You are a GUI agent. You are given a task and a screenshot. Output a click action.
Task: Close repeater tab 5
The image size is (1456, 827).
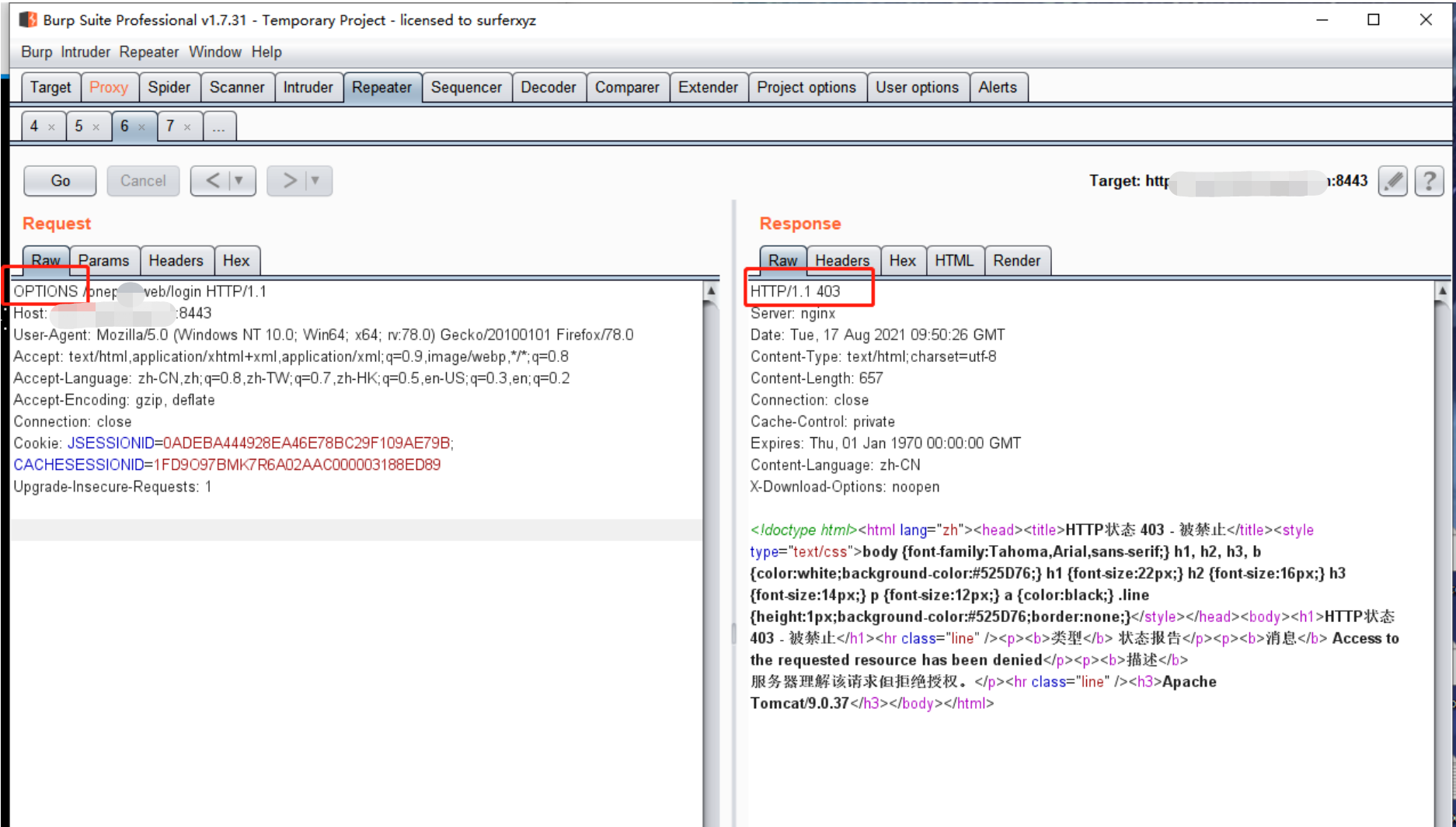tap(96, 127)
